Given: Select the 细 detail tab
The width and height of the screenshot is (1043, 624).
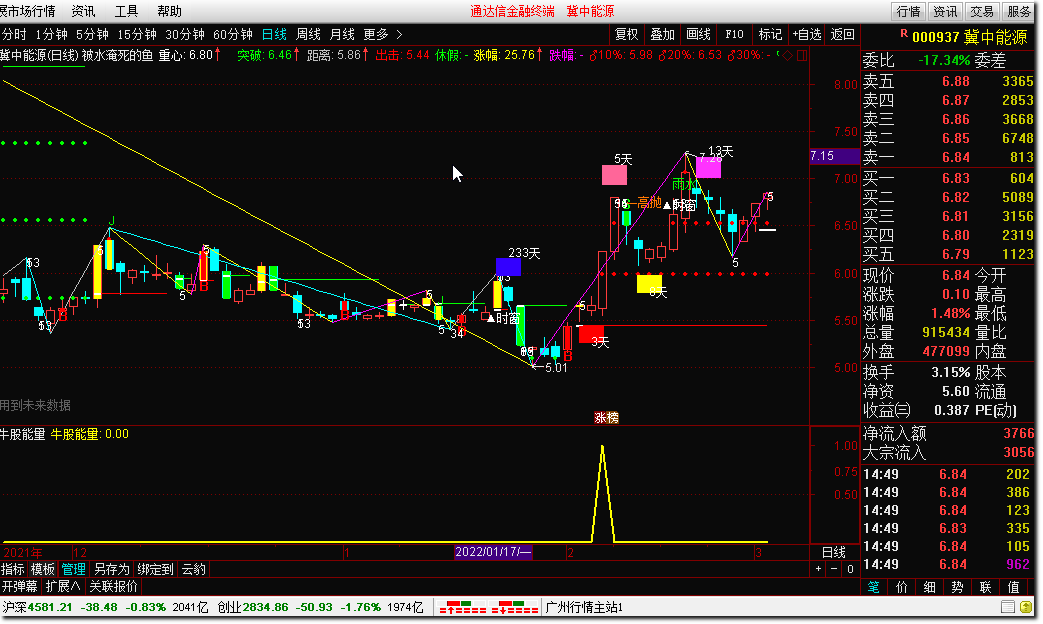Looking at the screenshot, I should pos(929,587).
